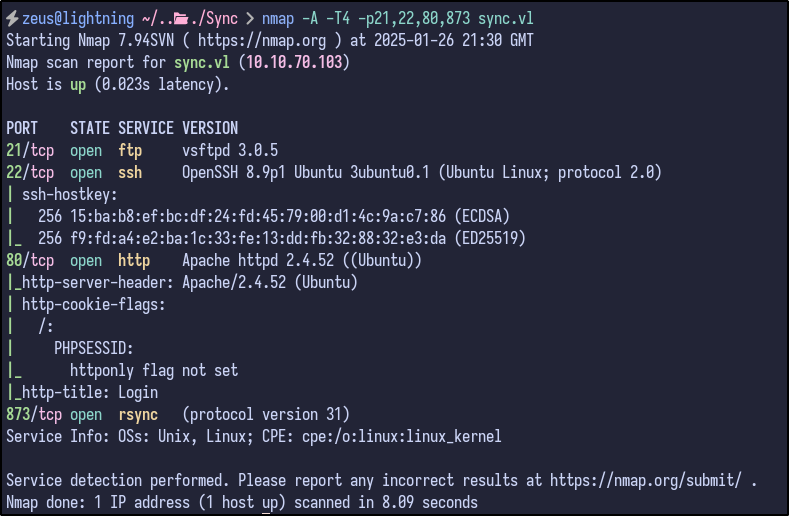Click the lightning bolt prompt icon

pyautogui.click(x=11, y=19)
